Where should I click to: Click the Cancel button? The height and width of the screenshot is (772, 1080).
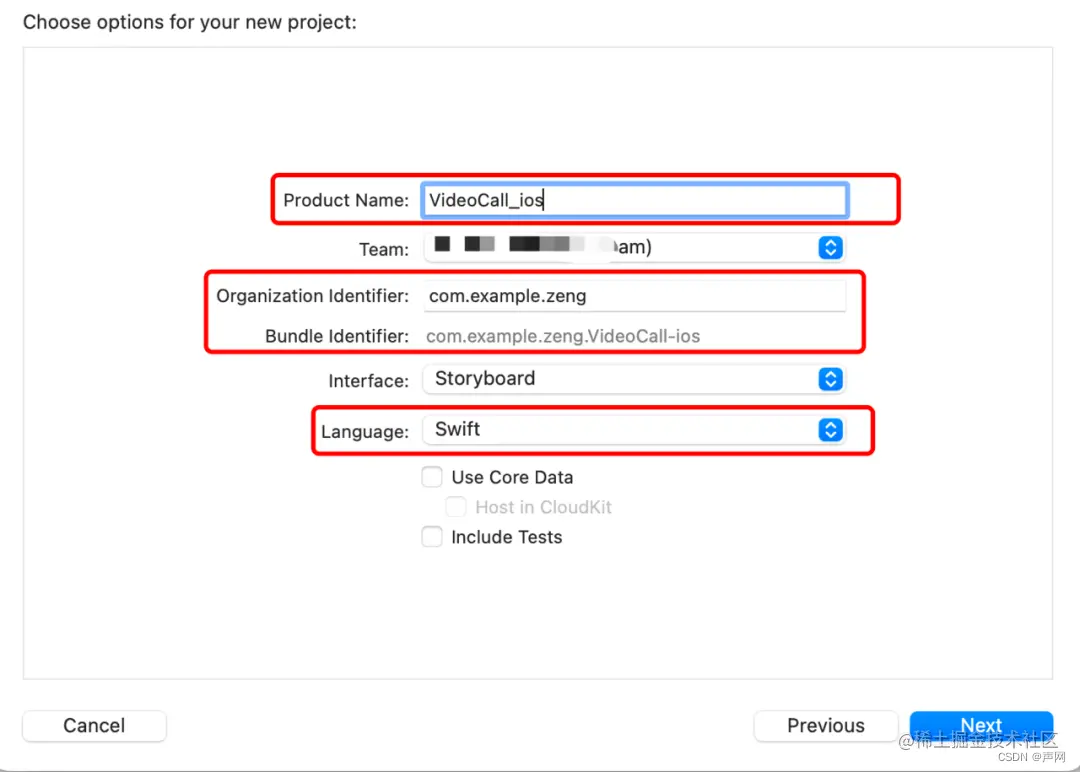click(x=94, y=726)
